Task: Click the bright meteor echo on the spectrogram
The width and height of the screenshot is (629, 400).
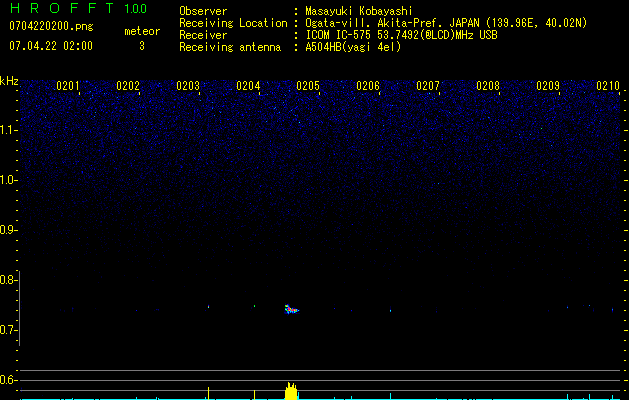Action: tap(291, 309)
